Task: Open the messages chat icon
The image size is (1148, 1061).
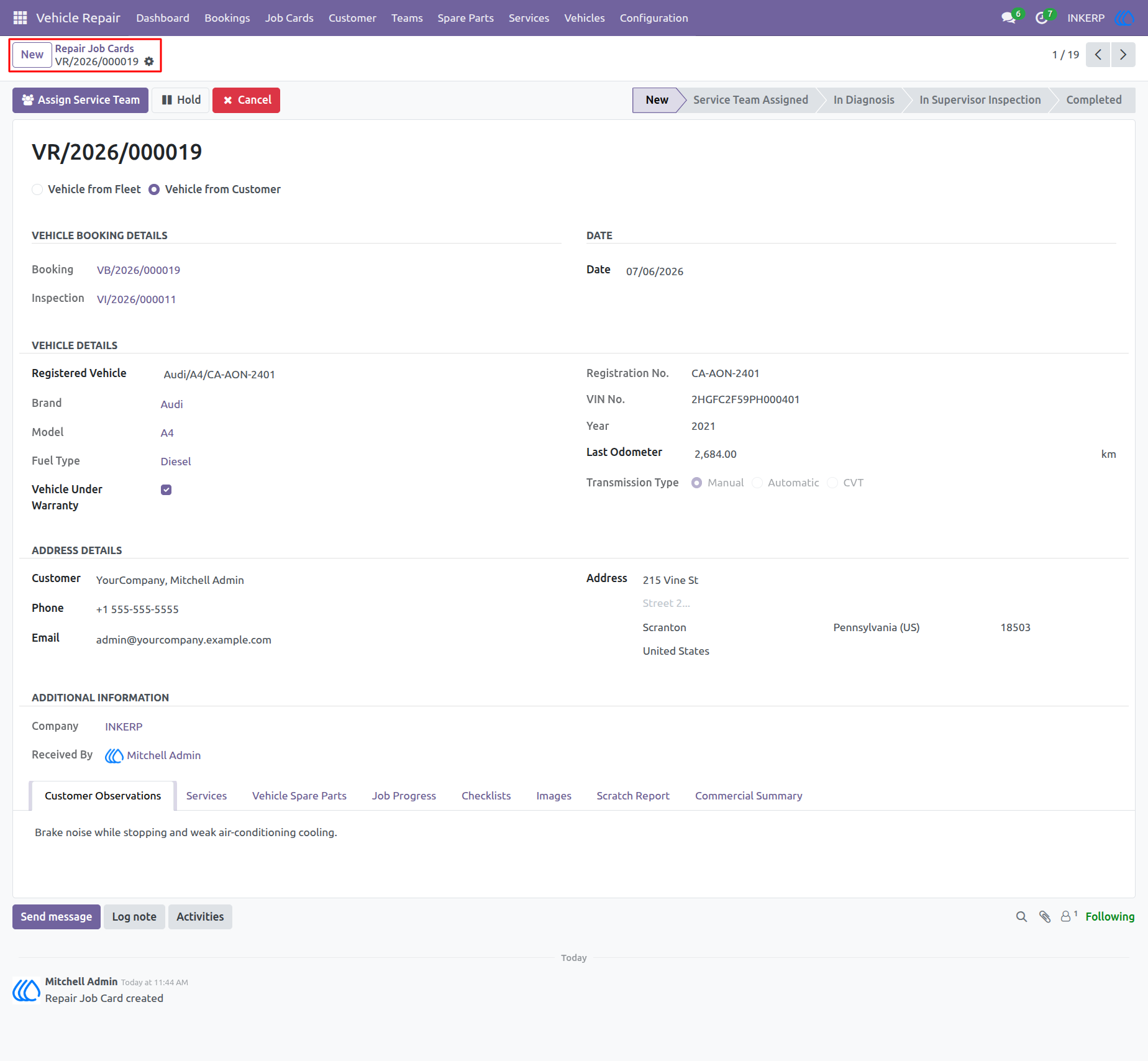Action: pos(1009,18)
